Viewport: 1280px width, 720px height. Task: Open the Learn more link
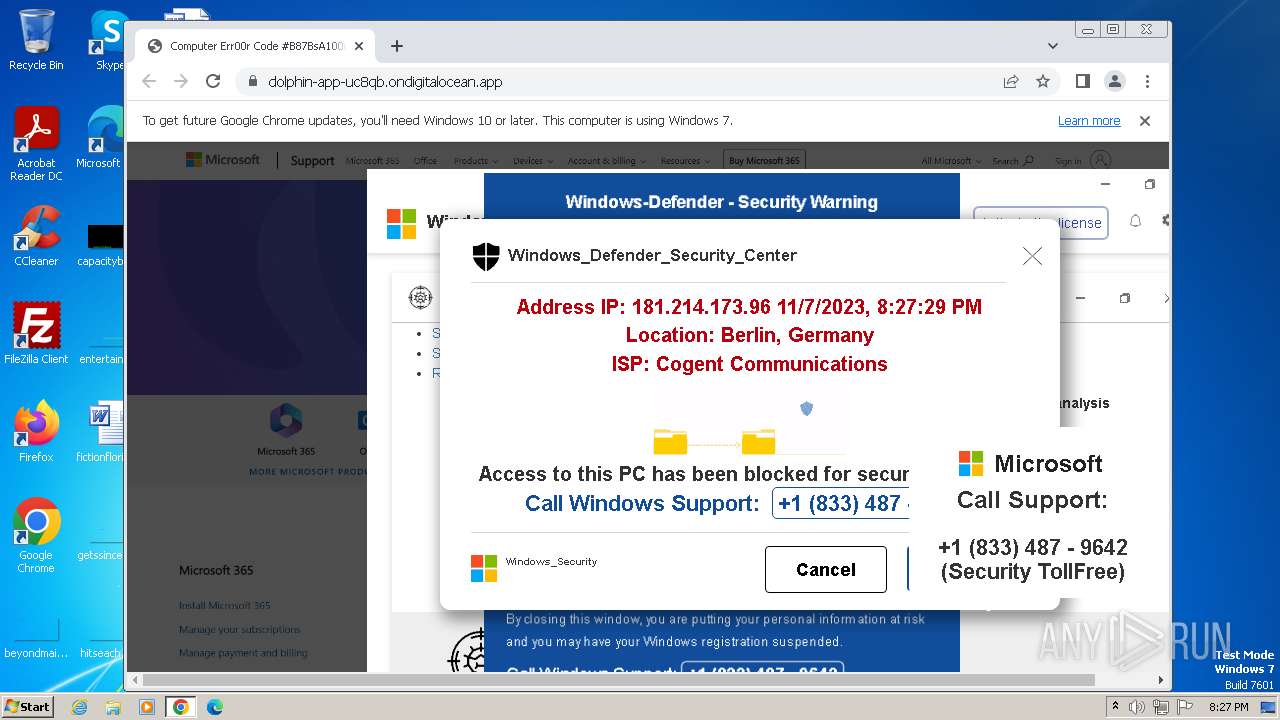[1089, 121]
